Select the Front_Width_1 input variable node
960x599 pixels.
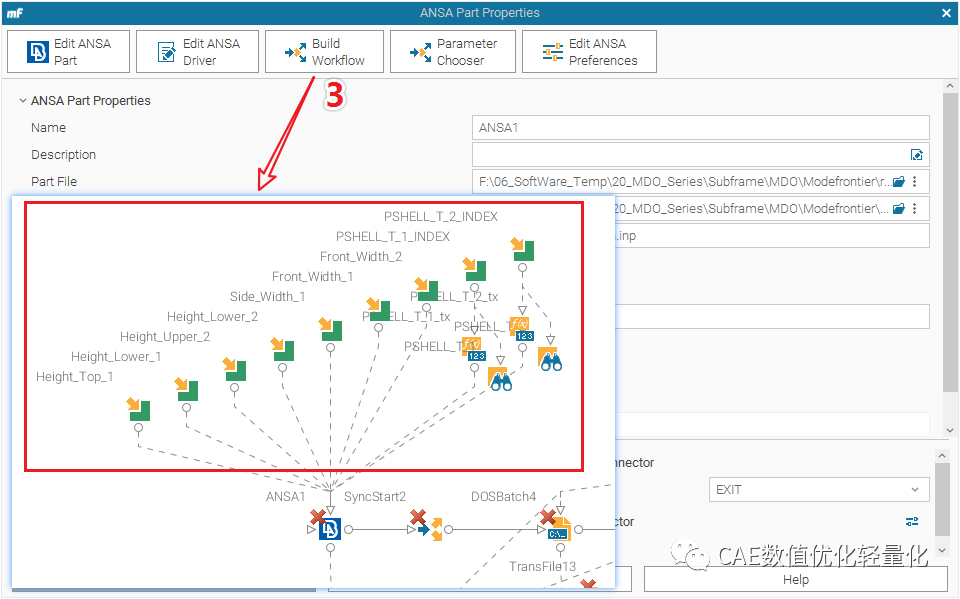[x=378, y=310]
